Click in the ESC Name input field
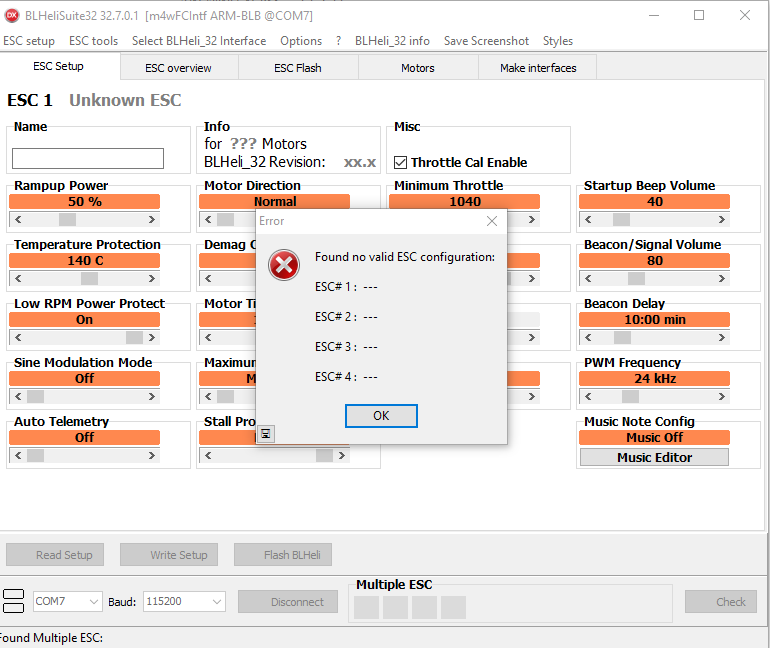The width and height of the screenshot is (770, 648). (x=88, y=159)
